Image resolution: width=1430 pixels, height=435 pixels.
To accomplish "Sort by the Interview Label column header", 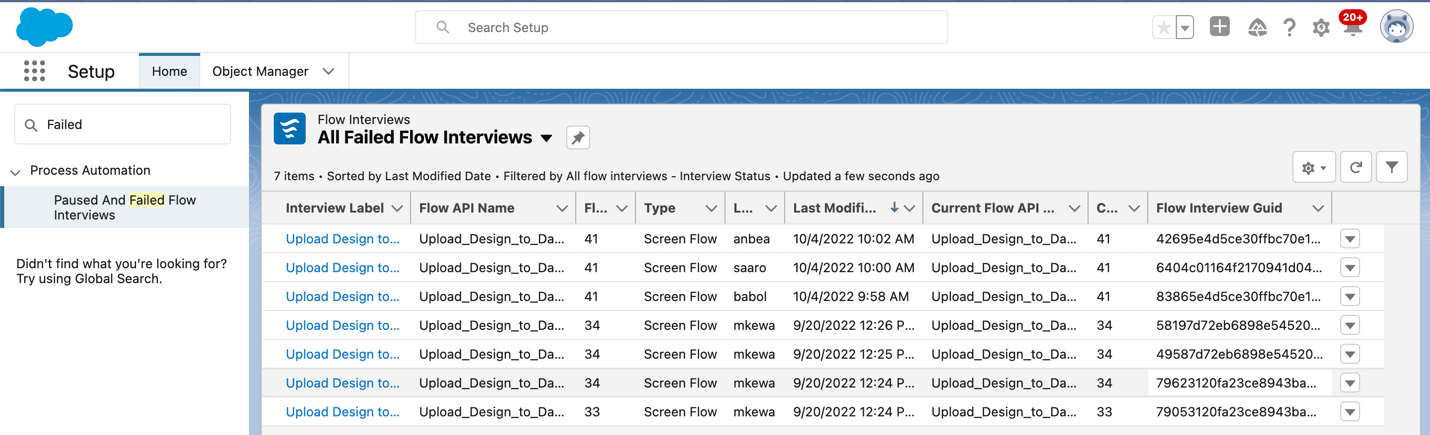I will pyautogui.click(x=335, y=208).
